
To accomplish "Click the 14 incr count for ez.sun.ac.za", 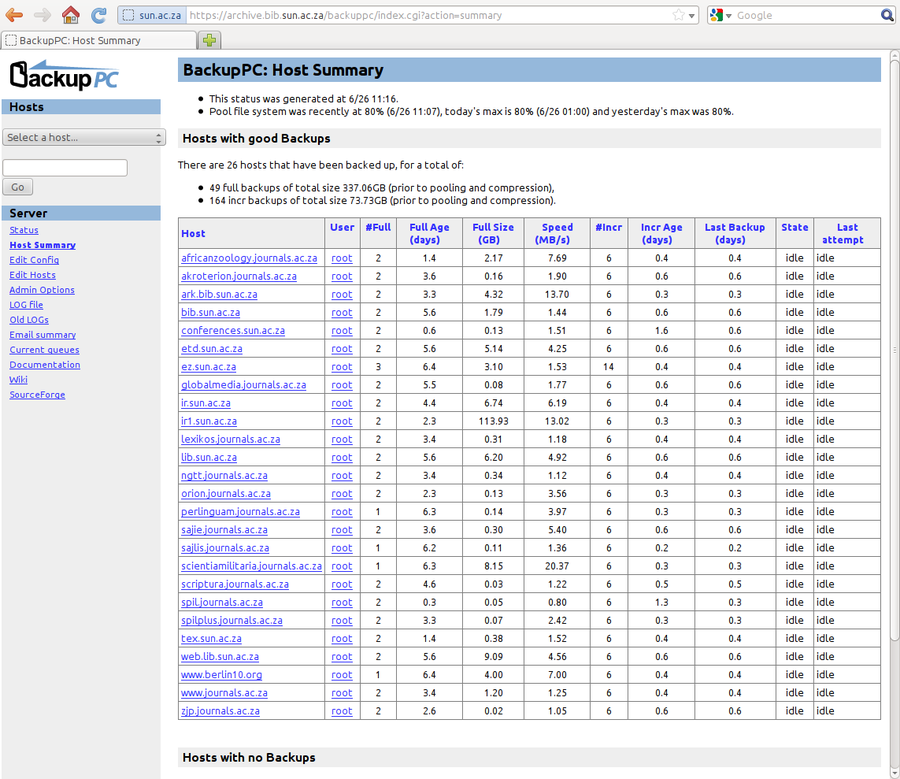I will [608, 367].
